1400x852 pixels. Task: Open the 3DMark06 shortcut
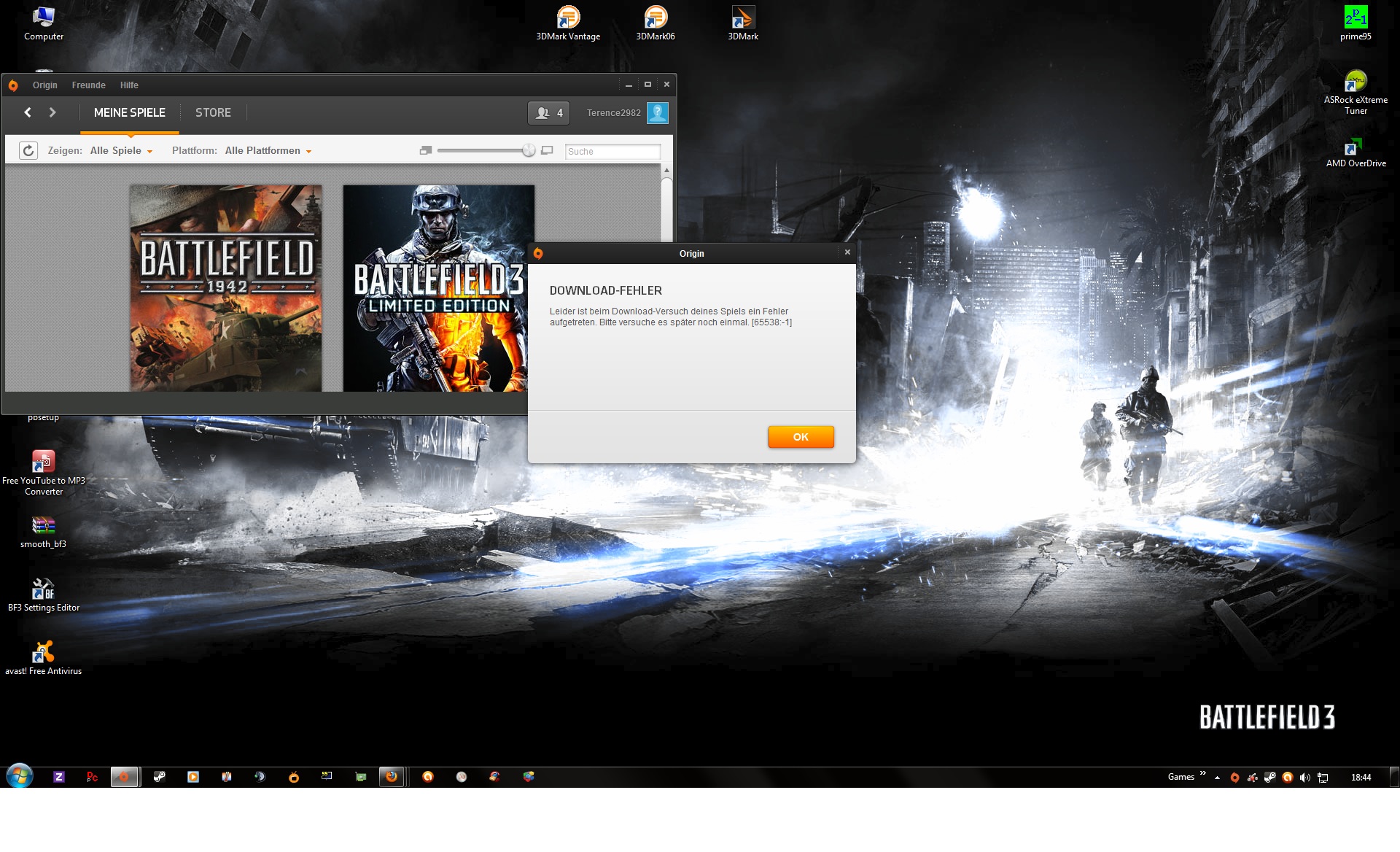click(656, 23)
